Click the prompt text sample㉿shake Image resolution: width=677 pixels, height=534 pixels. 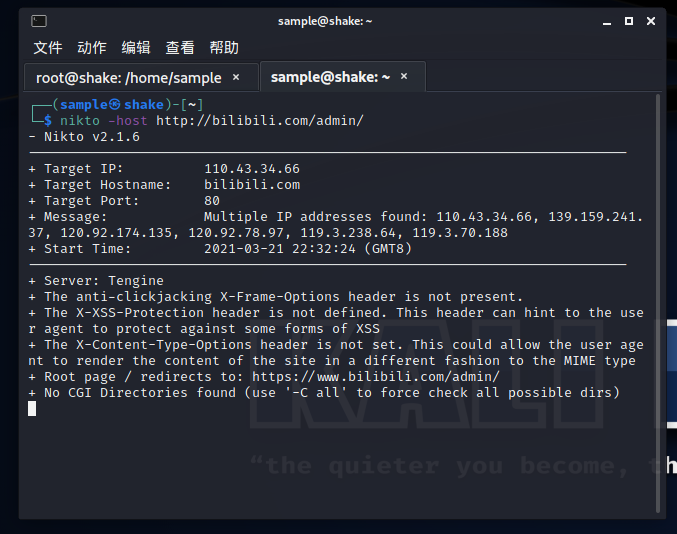click(x=112, y=104)
